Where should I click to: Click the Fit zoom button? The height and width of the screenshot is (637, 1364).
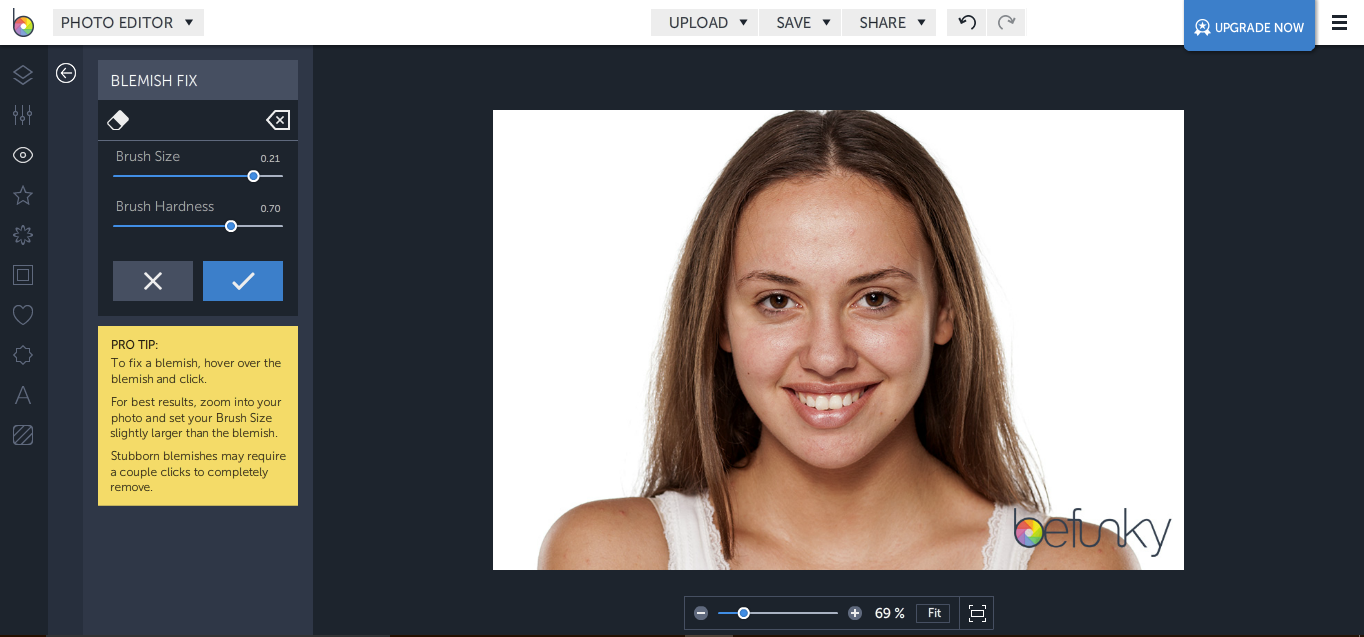pyautogui.click(x=934, y=613)
